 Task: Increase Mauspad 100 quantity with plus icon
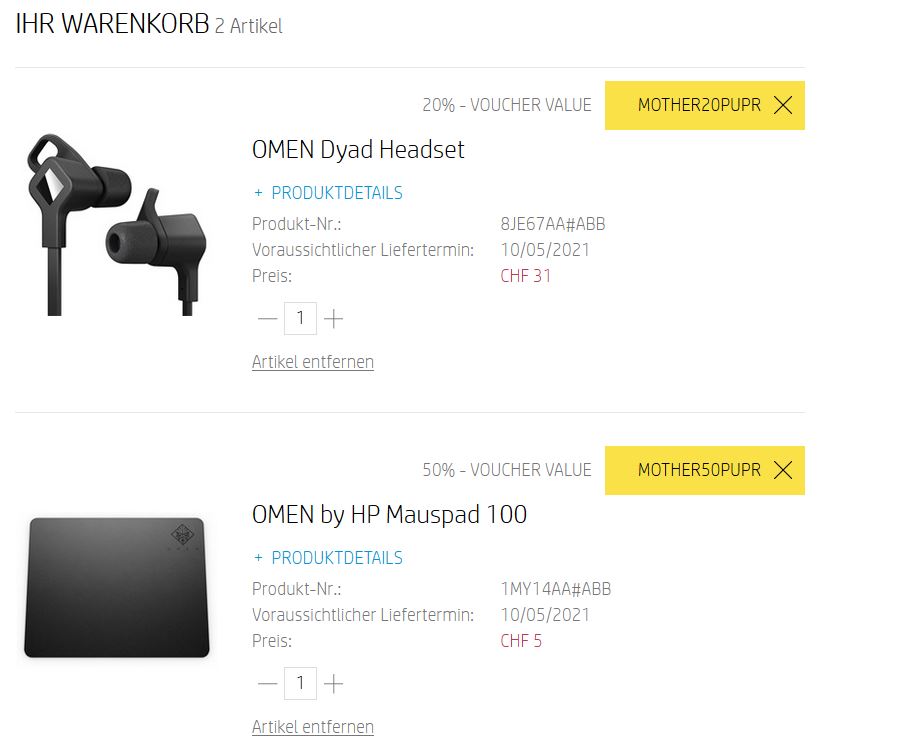[x=333, y=683]
